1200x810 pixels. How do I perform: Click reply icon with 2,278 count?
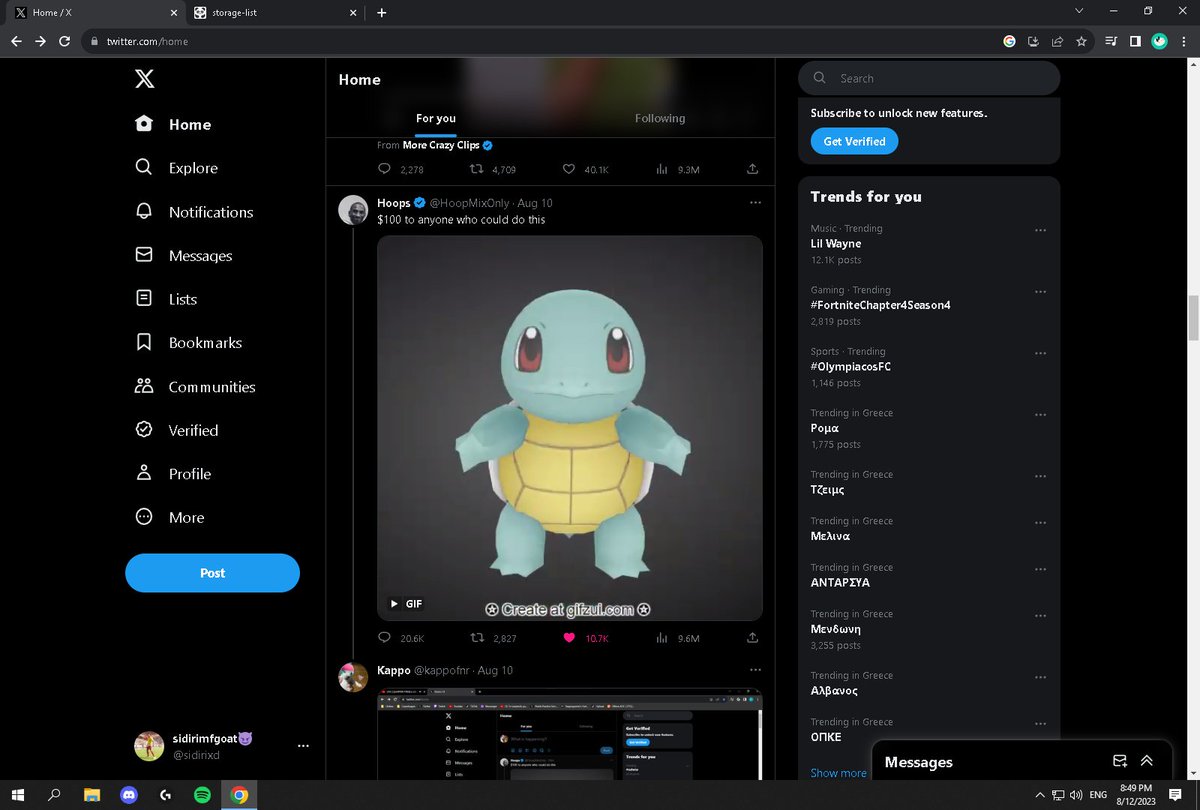384,170
